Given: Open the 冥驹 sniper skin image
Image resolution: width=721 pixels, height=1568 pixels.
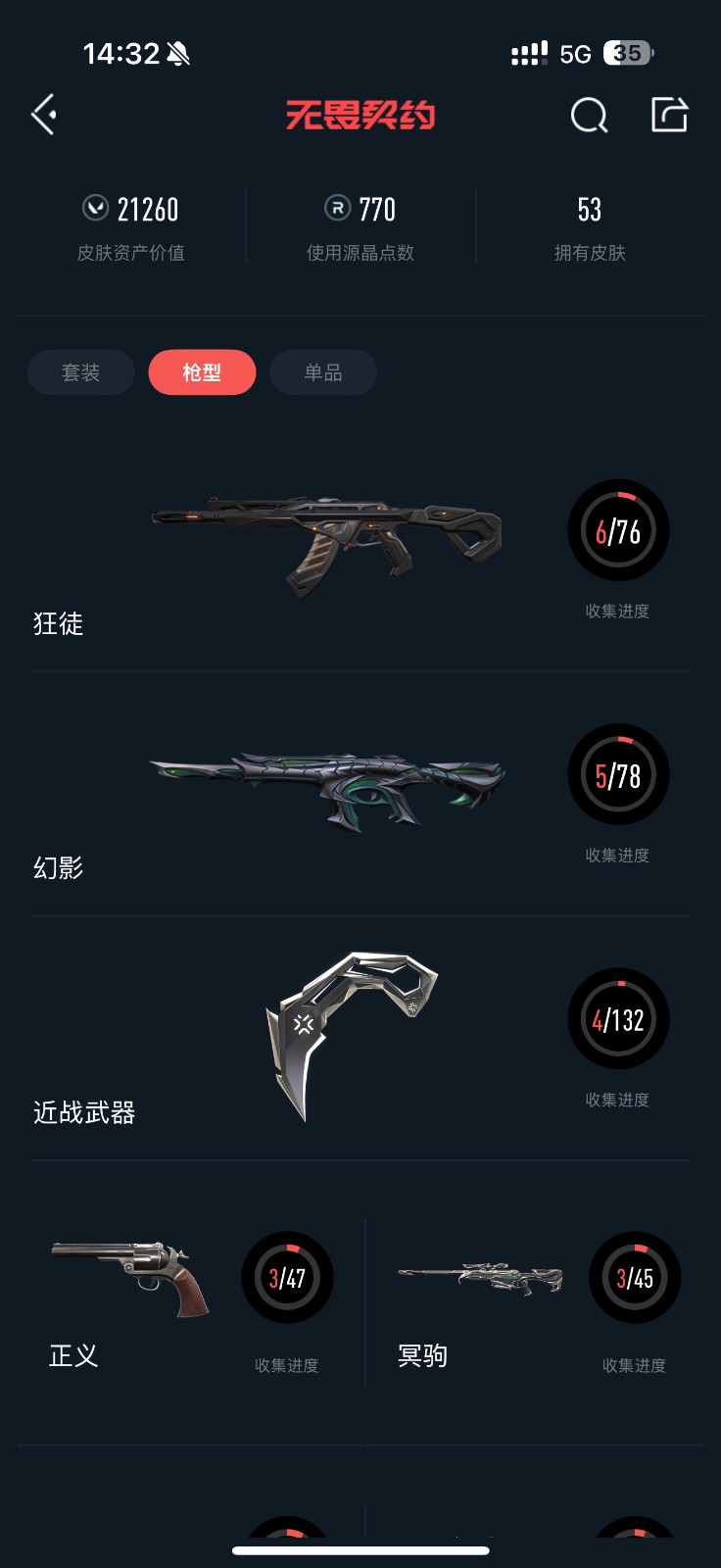Looking at the screenshot, I should (x=480, y=1278).
